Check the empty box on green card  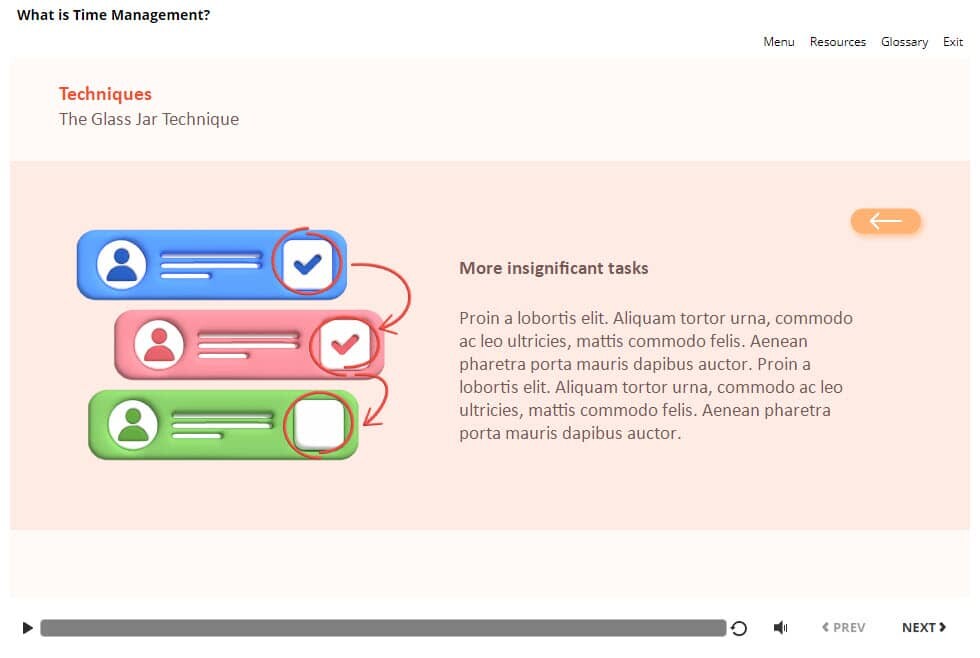pos(319,424)
